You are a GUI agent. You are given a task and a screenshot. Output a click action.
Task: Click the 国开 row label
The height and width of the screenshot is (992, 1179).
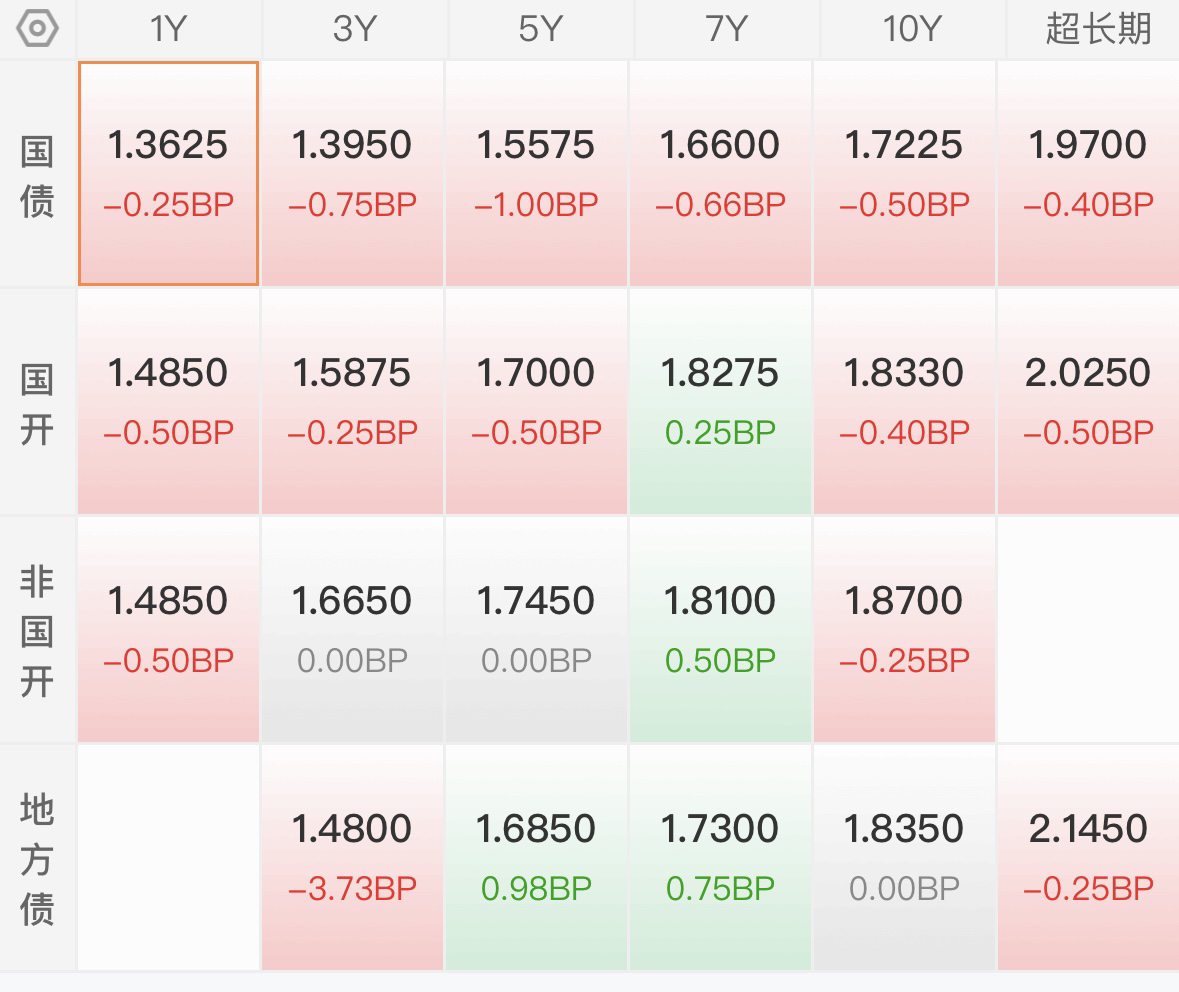37,403
